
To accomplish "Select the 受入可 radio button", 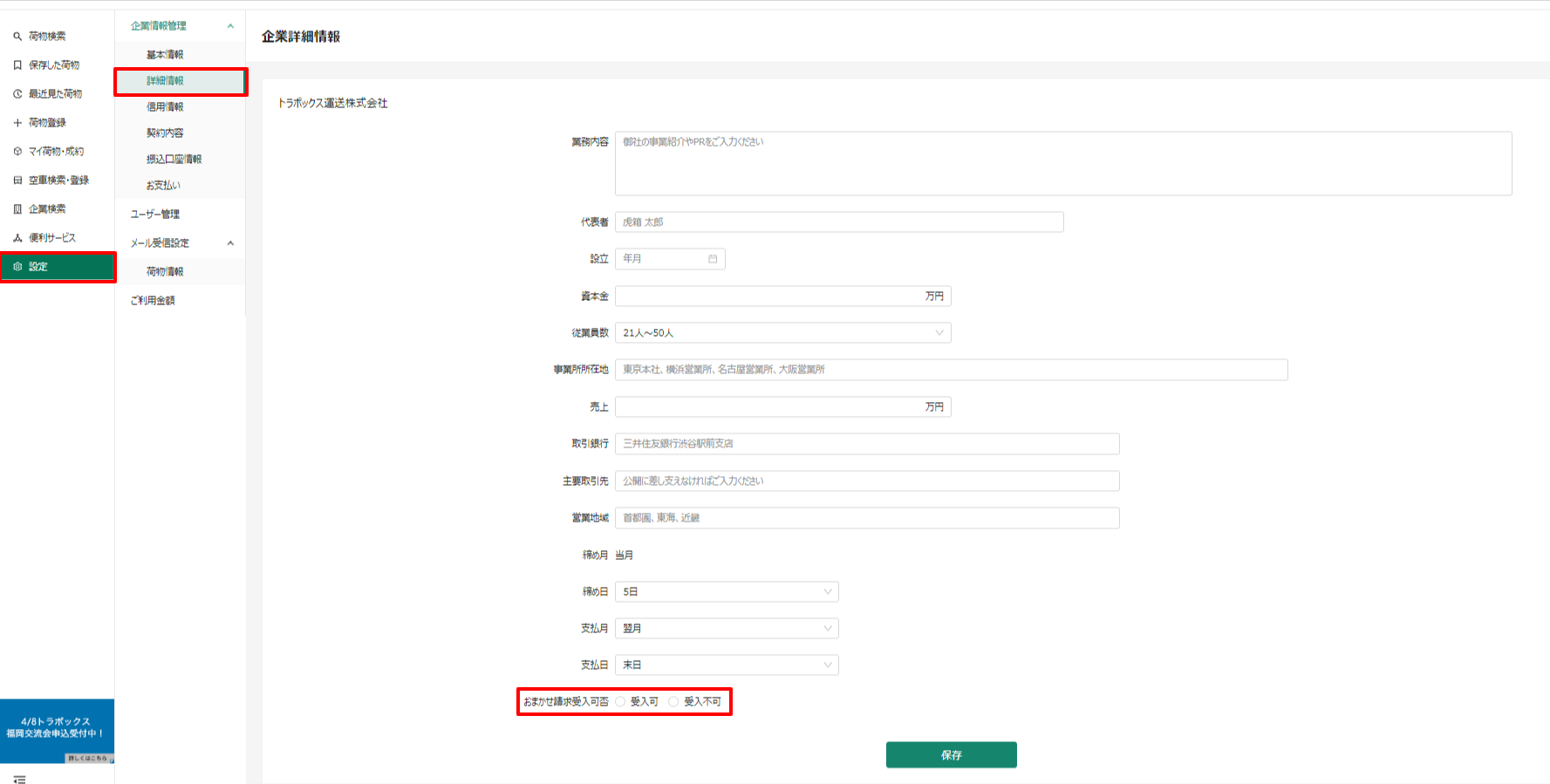I will tap(620, 702).
